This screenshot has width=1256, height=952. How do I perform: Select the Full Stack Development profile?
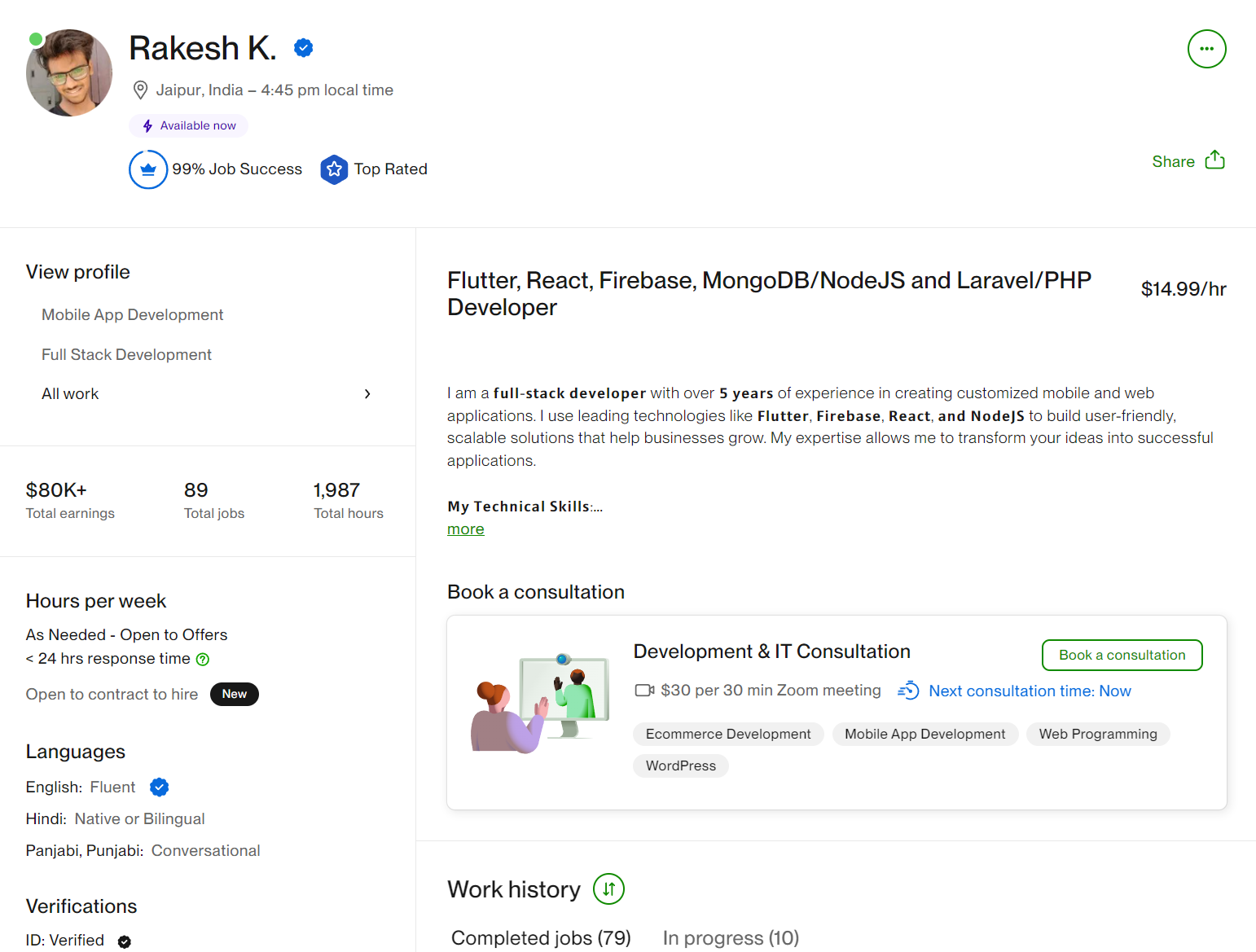pyautogui.click(x=126, y=355)
